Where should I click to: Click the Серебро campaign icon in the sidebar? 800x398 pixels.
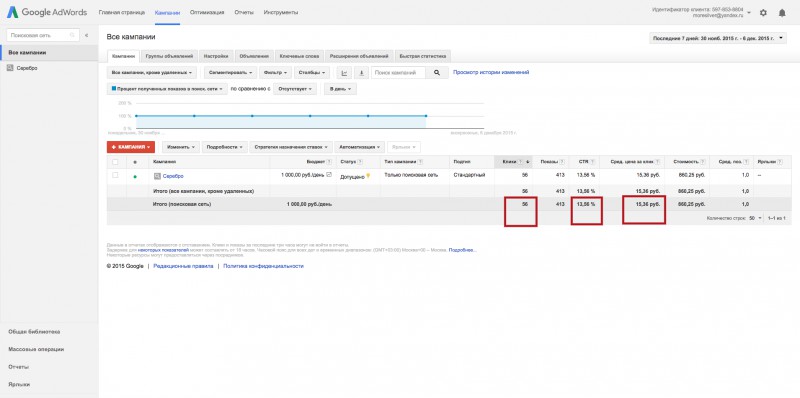pyautogui.click(x=10, y=68)
